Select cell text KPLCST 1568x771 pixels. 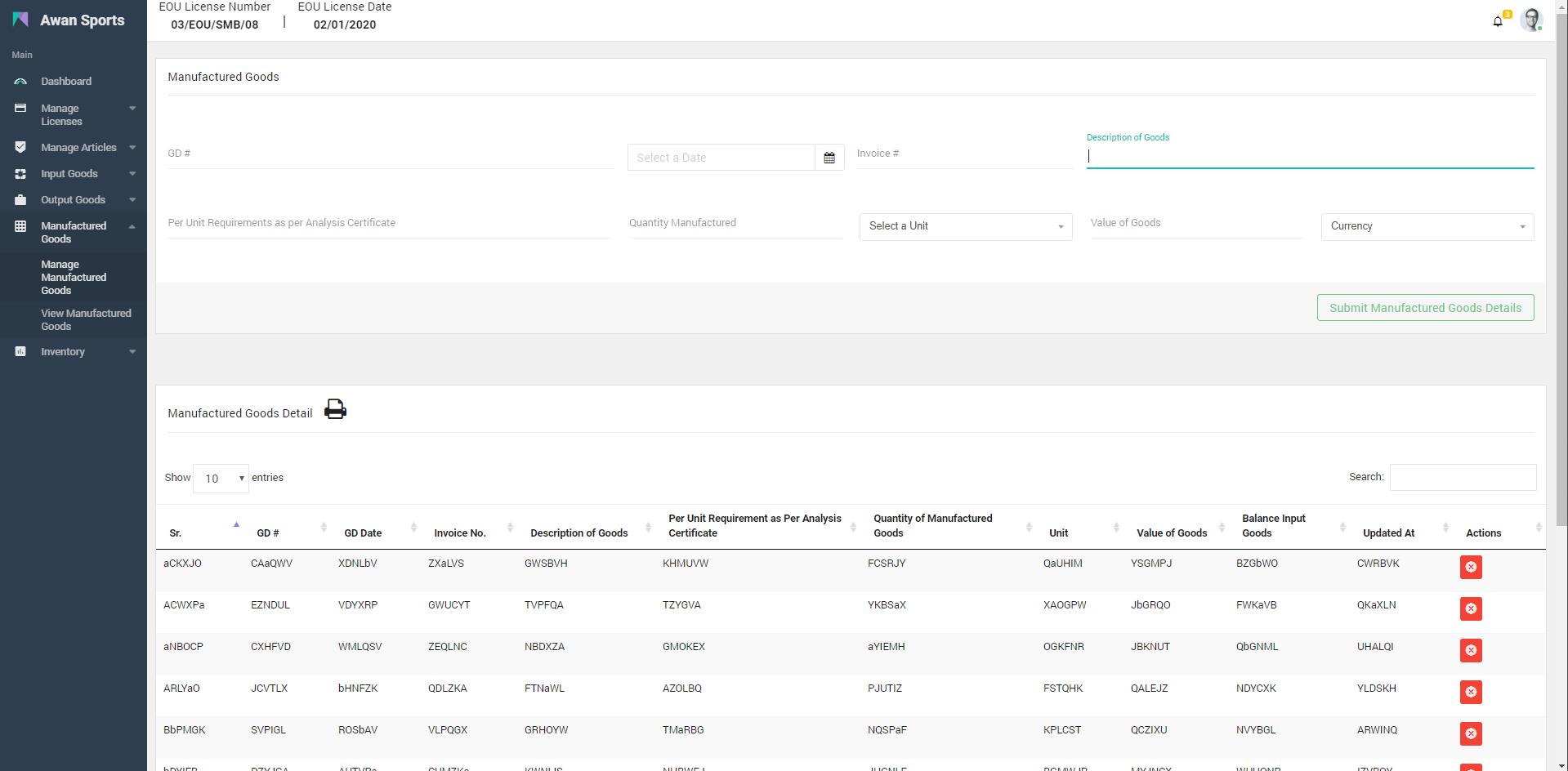coord(1062,730)
